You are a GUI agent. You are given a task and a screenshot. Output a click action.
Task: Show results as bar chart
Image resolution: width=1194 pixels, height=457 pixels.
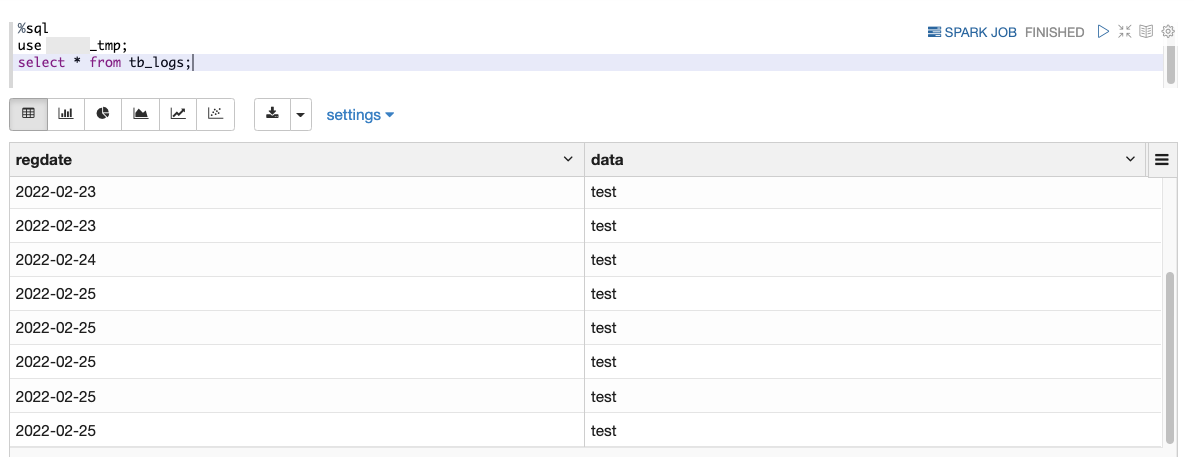(x=66, y=114)
